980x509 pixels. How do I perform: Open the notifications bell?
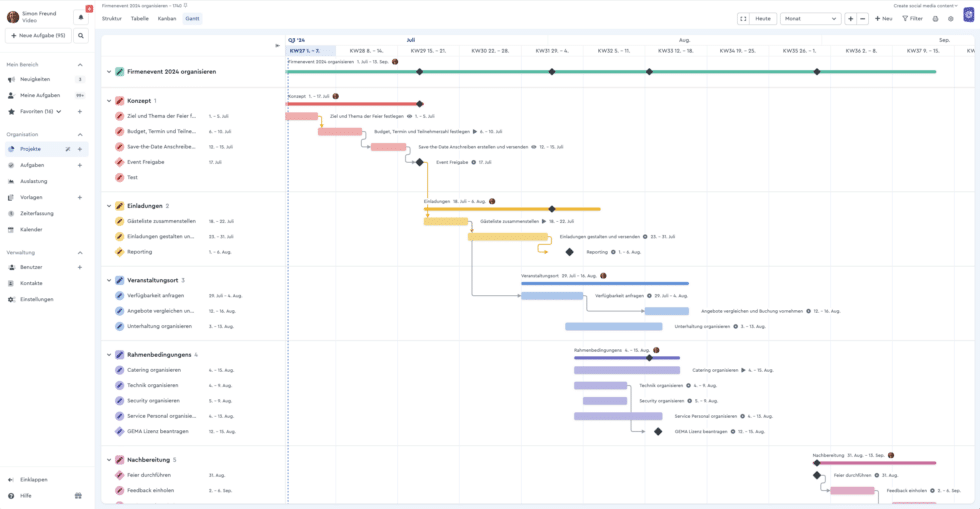pyautogui.click(x=81, y=17)
